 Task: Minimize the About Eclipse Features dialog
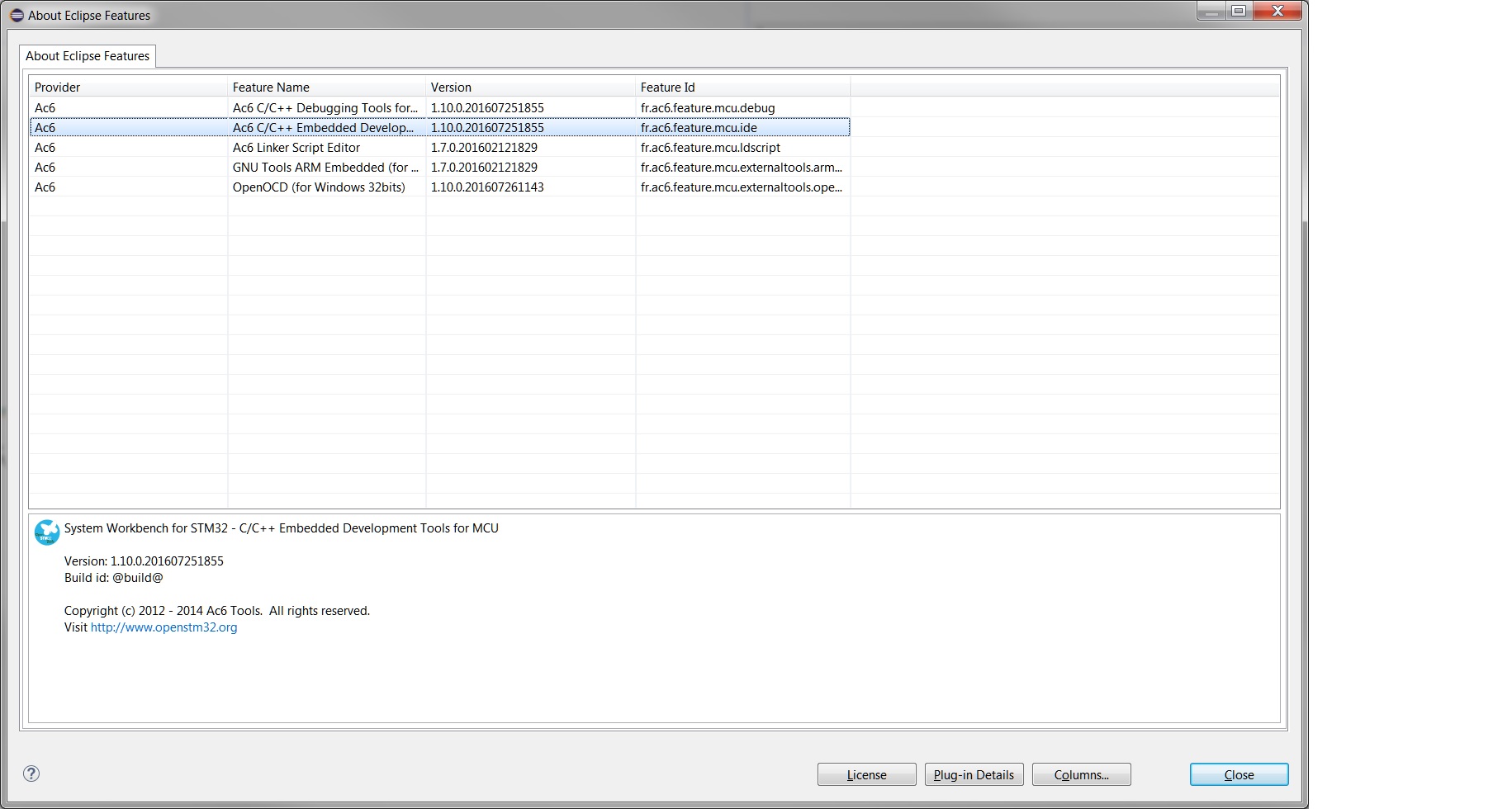(x=1211, y=12)
